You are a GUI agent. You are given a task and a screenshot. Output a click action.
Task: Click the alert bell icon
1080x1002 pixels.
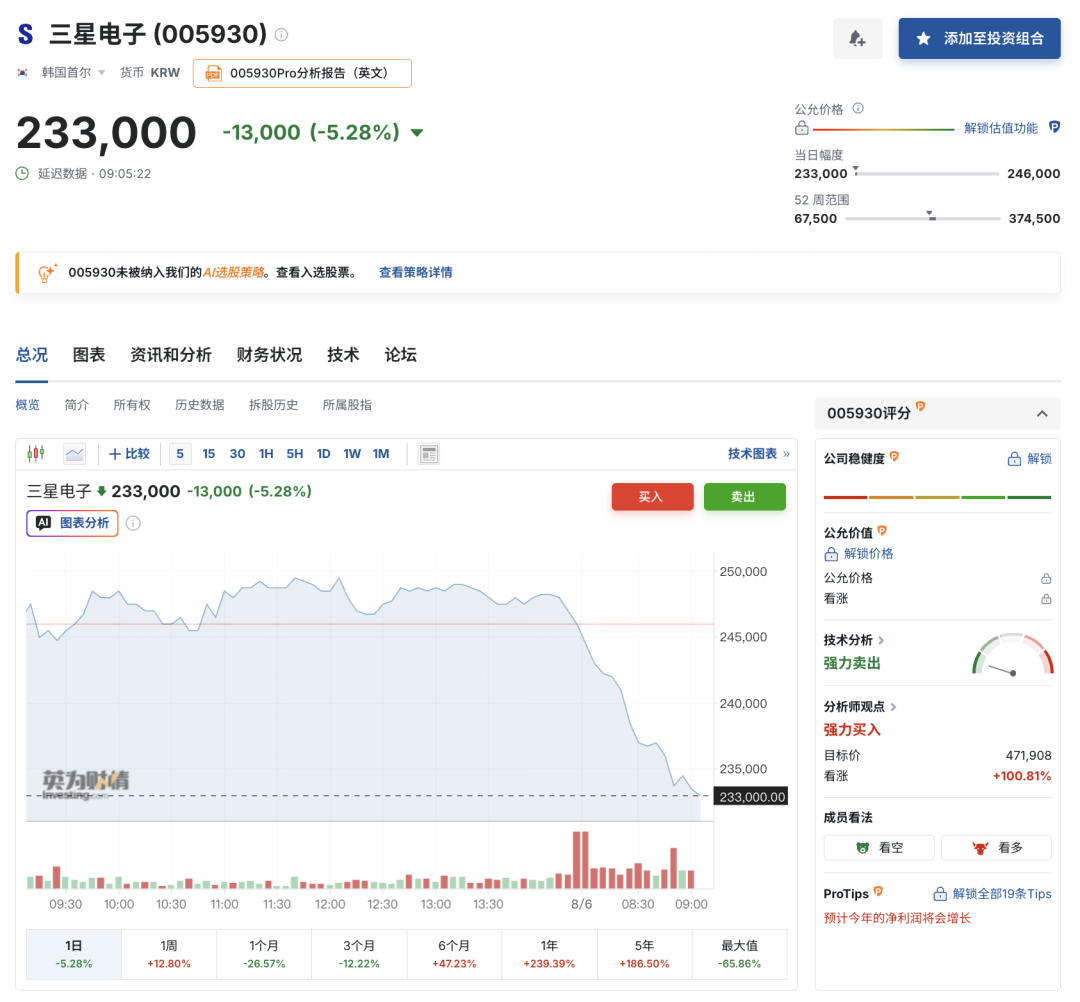857,39
